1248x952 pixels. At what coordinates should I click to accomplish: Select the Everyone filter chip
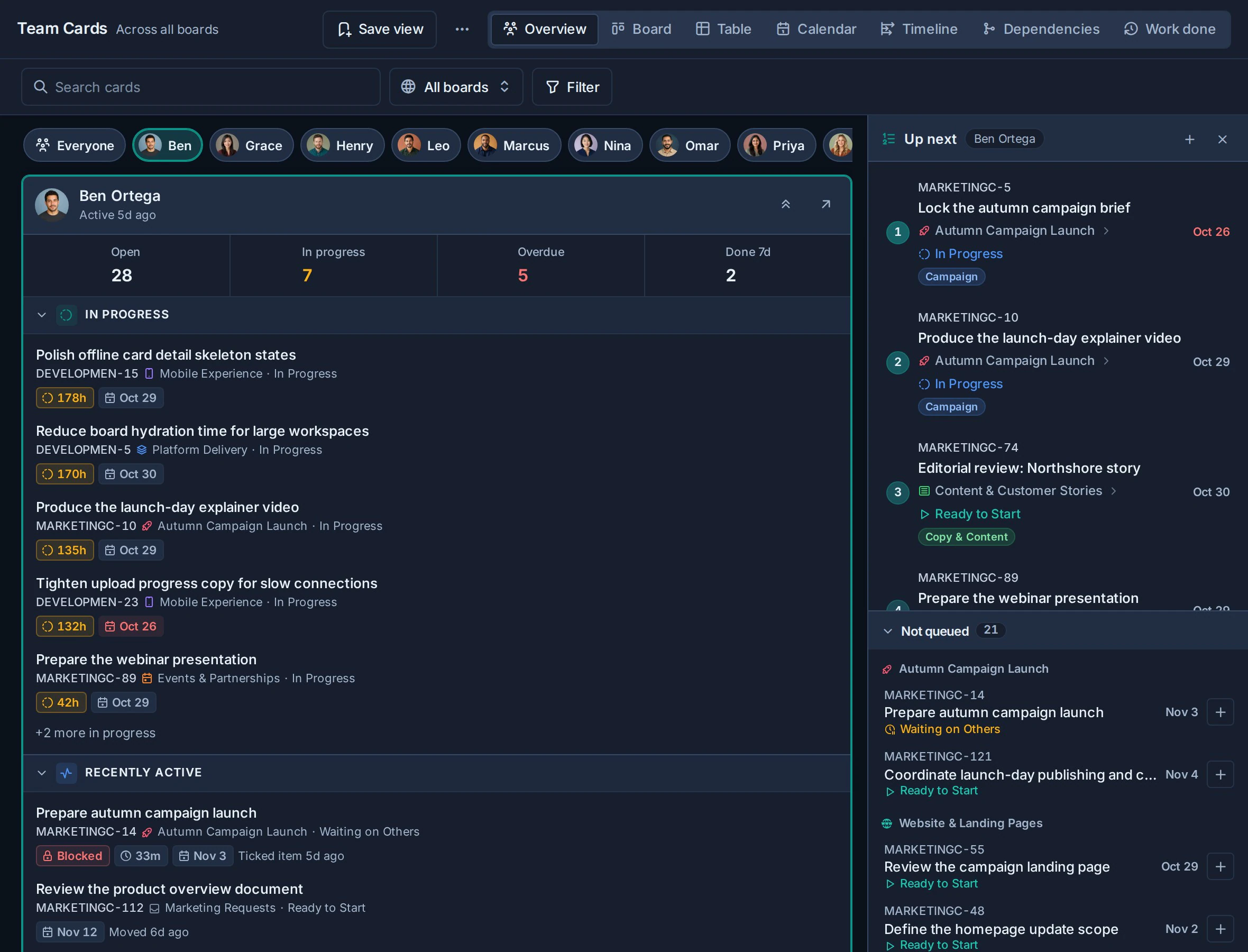pyautogui.click(x=74, y=145)
